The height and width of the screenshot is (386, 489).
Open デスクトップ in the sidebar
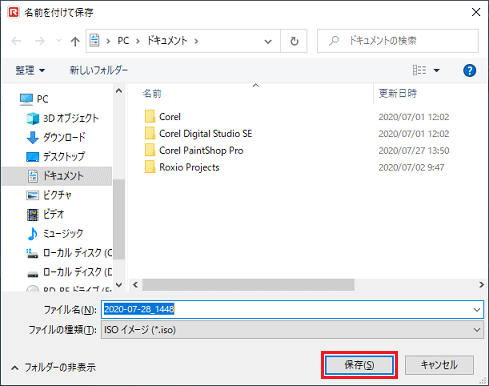tap(55, 156)
